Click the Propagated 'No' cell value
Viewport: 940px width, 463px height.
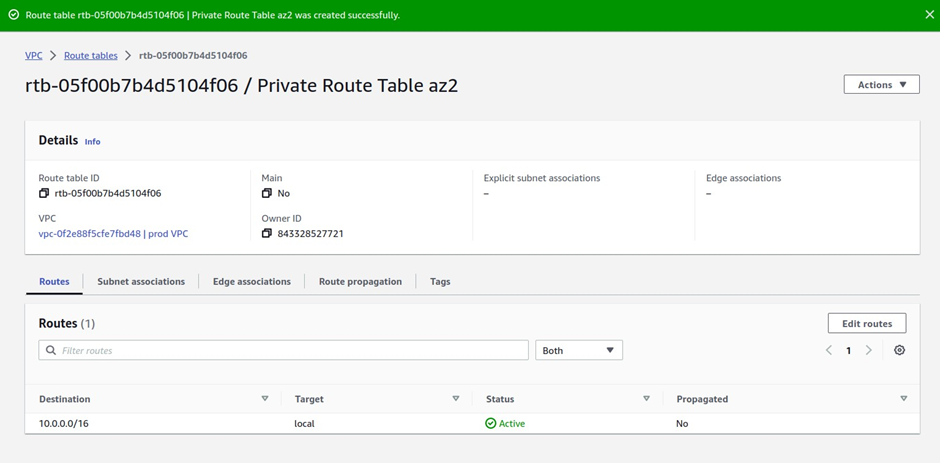[682, 423]
